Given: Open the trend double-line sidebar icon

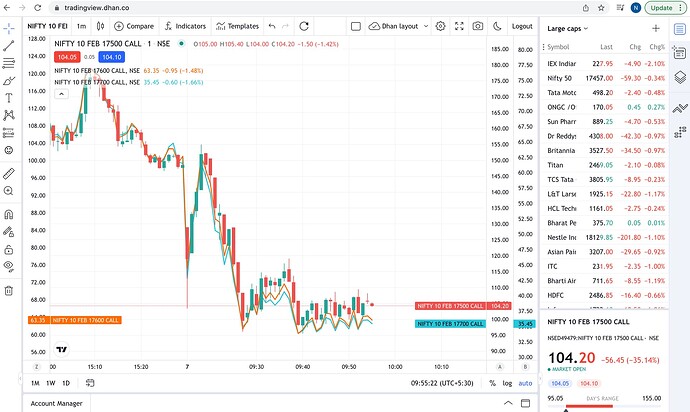Looking at the screenshot, I should (680, 108).
